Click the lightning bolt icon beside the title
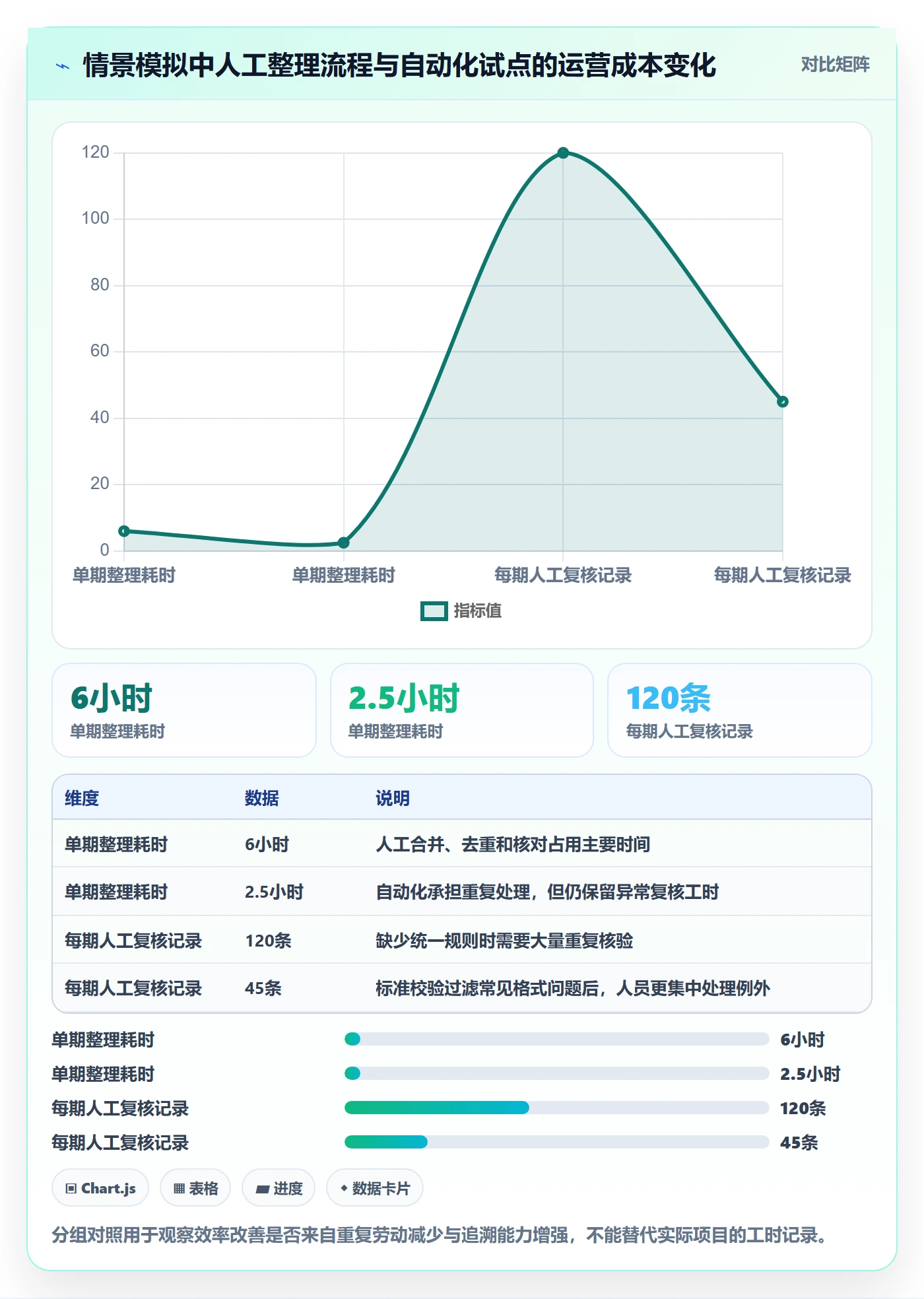This screenshot has width=924, height=1299. [63, 66]
